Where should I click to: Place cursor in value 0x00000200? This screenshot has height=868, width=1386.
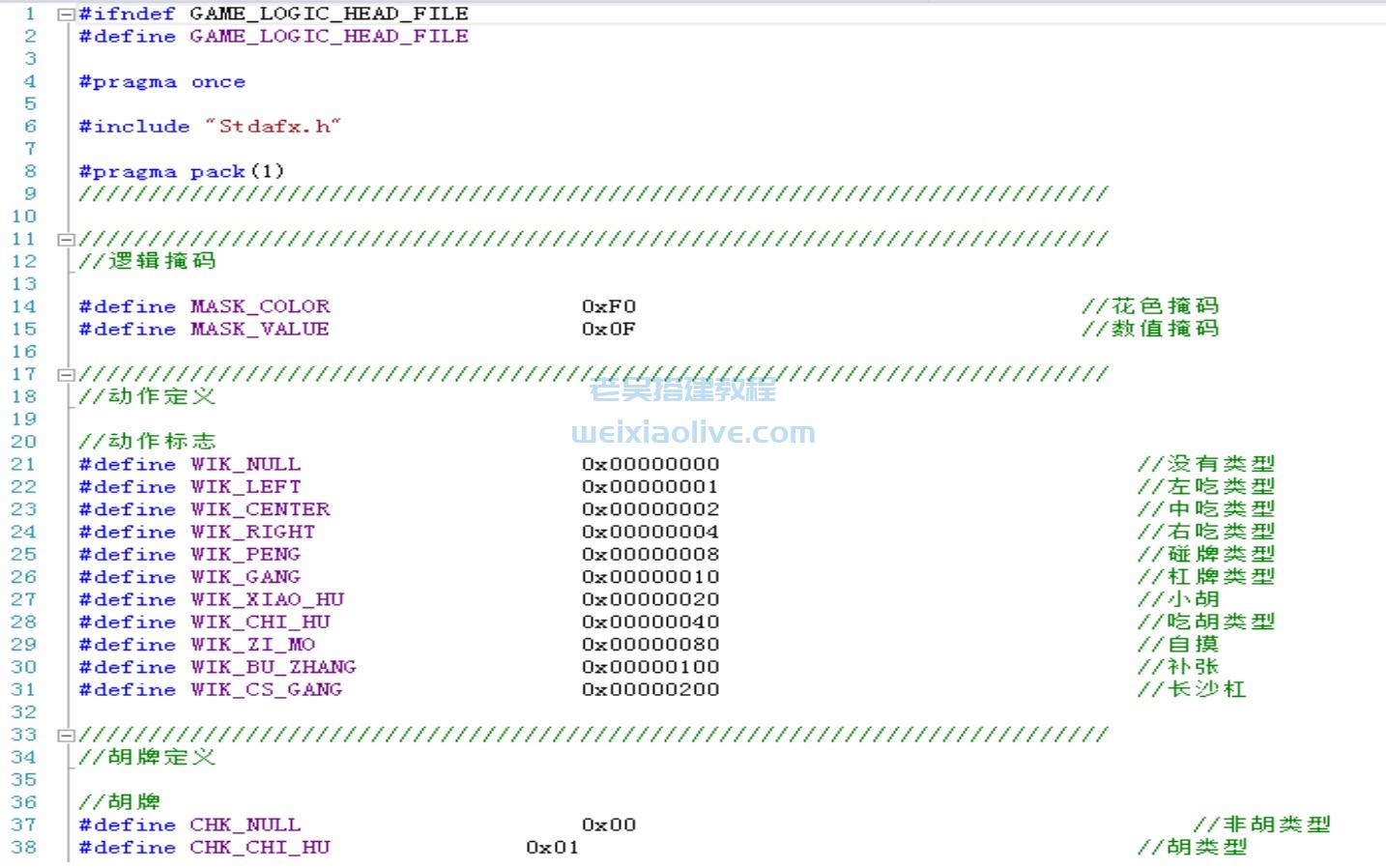[x=650, y=690]
